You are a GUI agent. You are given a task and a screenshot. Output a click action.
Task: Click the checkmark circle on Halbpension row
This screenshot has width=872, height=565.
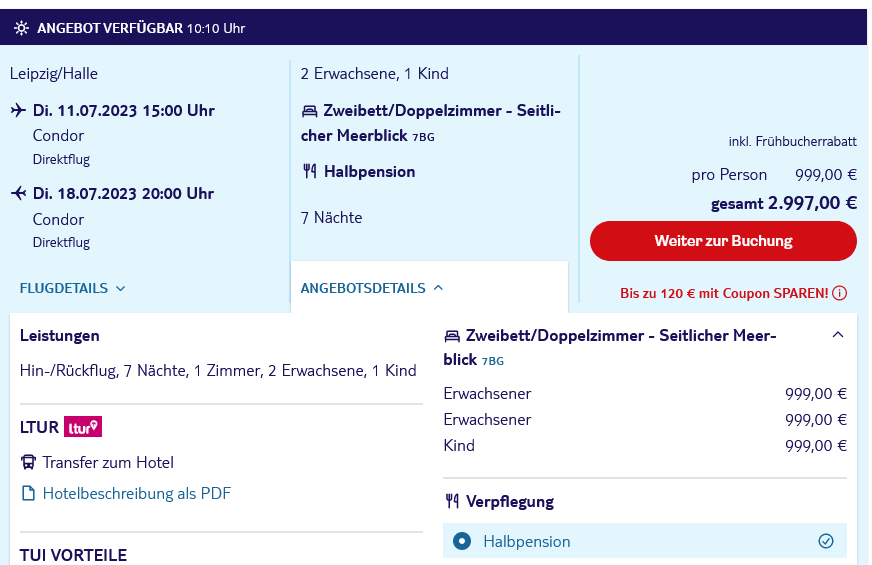(x=826, y=541)
